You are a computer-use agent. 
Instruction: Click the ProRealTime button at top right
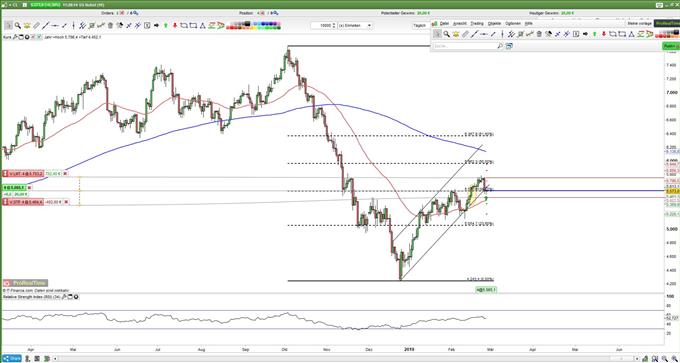coord(667,23)
